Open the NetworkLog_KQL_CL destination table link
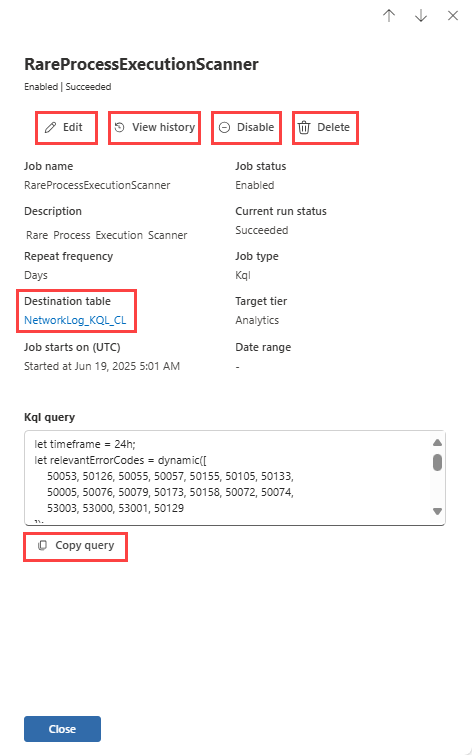472x755 pixels. point(75,320)
